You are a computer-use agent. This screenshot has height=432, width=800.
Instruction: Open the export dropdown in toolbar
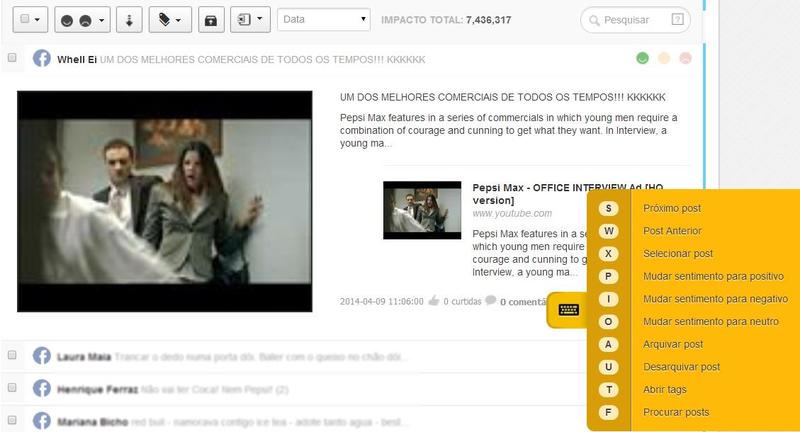click(249, 19)
